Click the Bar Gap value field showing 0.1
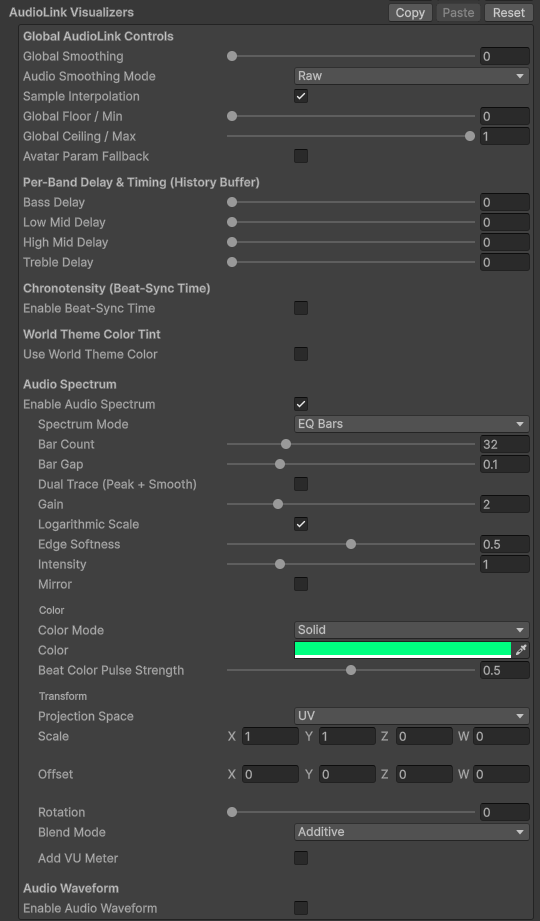540x921 pixels. click(505, 464)
